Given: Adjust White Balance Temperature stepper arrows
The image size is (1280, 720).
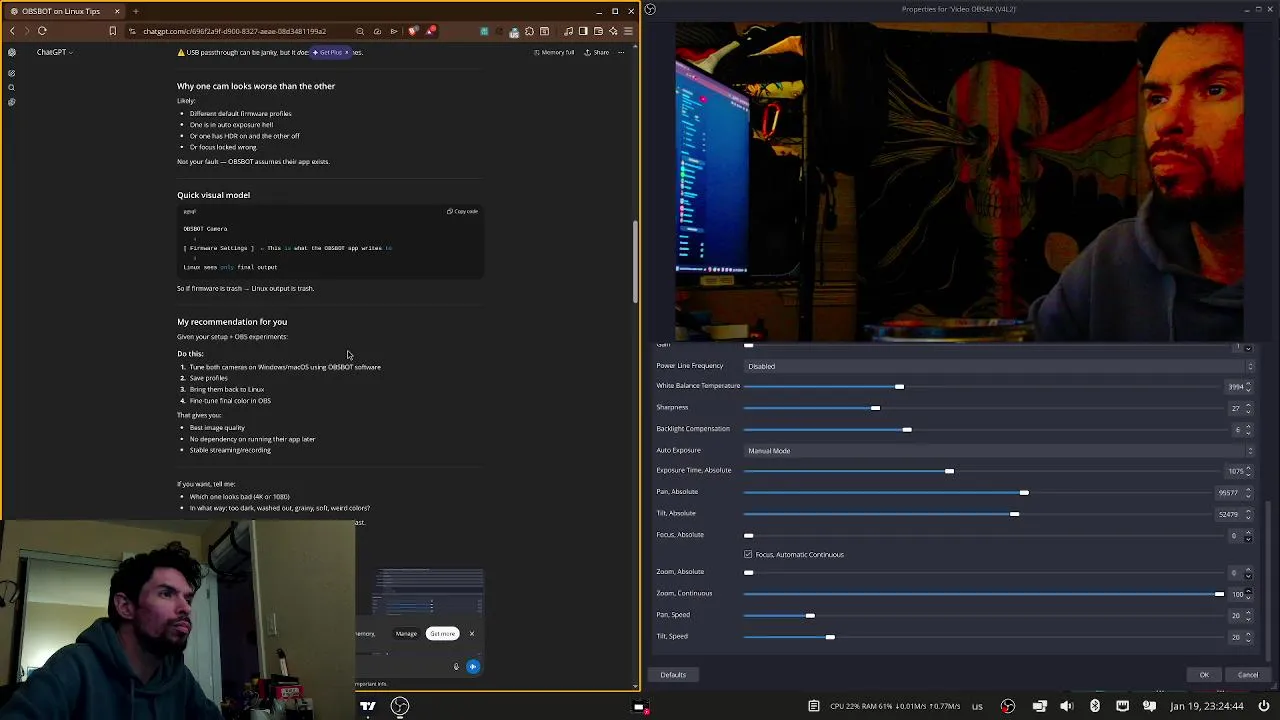Looking at the screenshot, I should [x=1248, y=387].
